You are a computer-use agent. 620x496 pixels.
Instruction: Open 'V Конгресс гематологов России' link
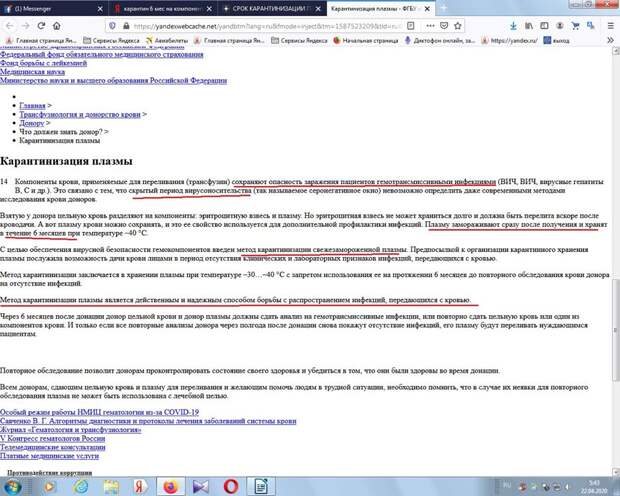point(53,438)
